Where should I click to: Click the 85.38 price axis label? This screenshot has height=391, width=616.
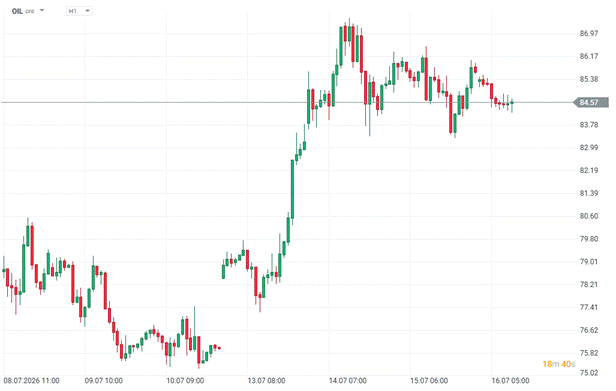click(x=589, y=79)
